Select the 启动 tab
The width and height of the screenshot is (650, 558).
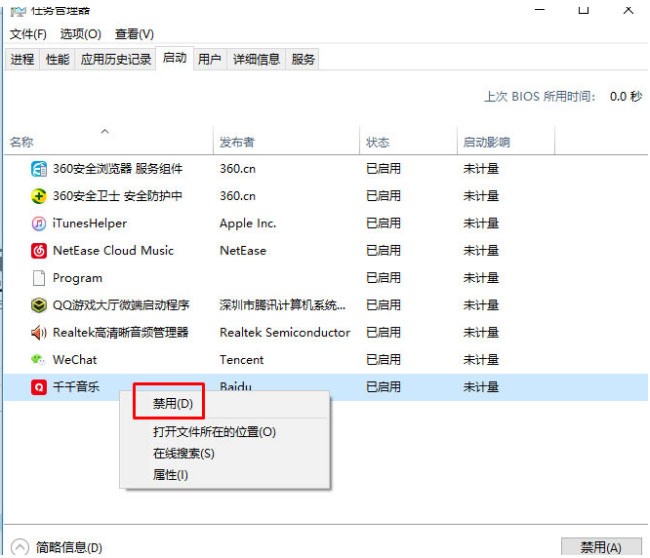175,58
